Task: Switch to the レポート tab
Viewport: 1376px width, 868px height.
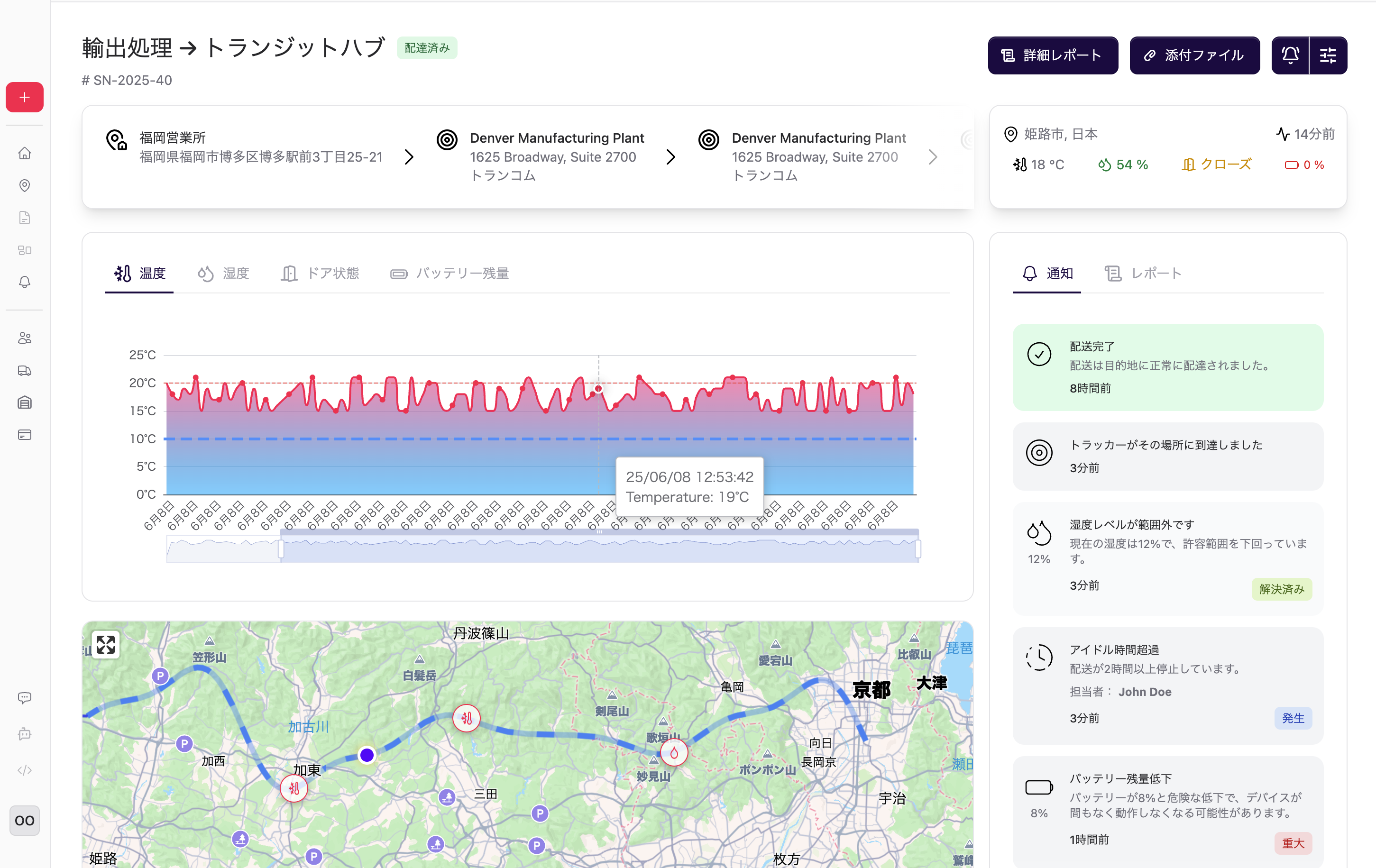Action: (1143, 274)
